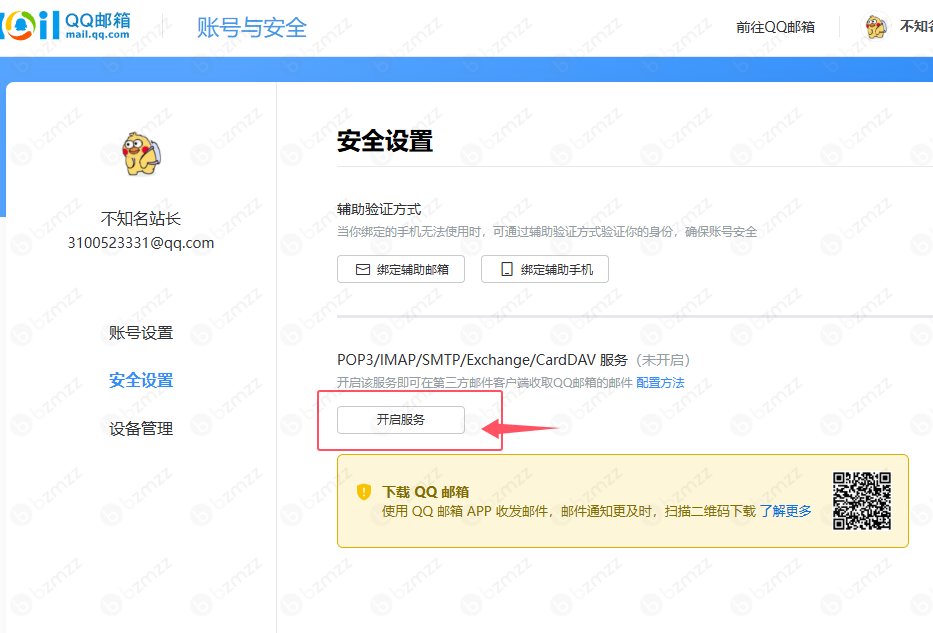The height and width of the screenshot is (633, 933).
Task: Open 账号设置 in the sidebar
Action: (x=141, y=333)
